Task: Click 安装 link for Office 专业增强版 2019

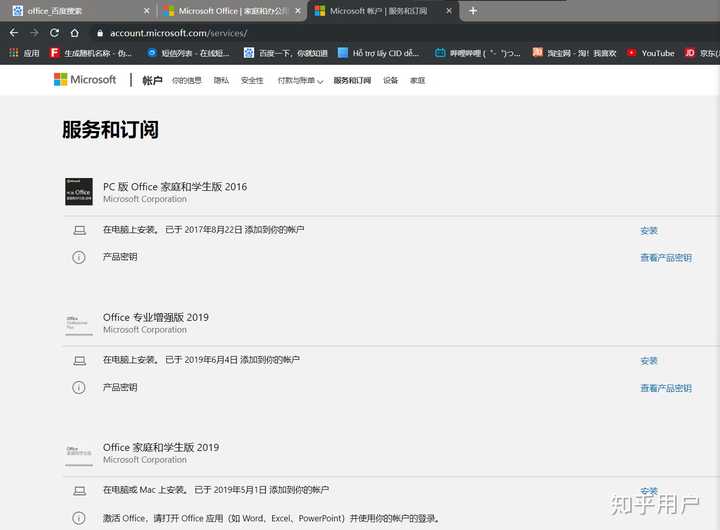Action: [x=649, y=361]
